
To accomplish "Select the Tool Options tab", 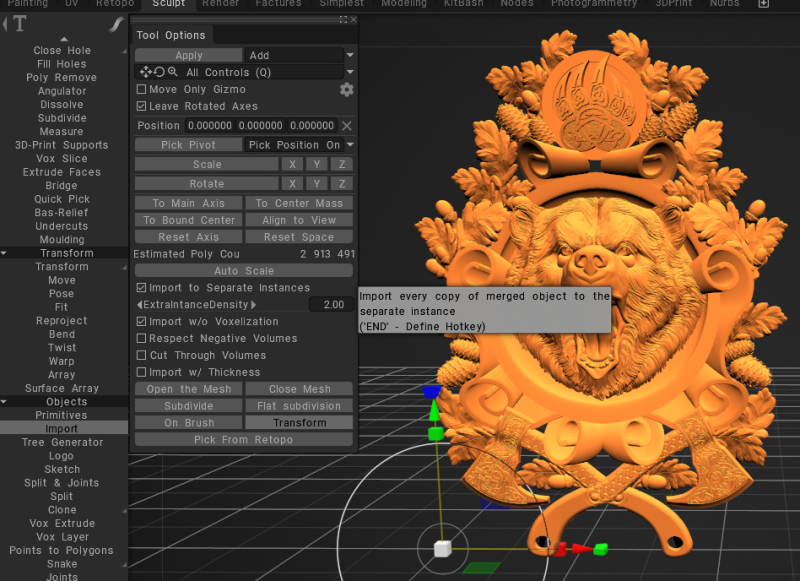I will 171,35.
